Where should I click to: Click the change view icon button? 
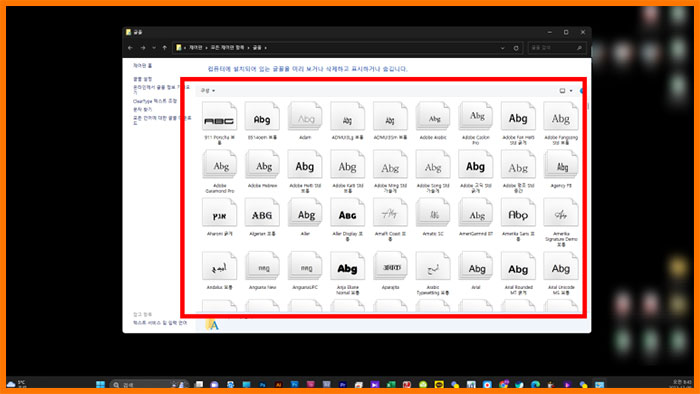[562, 91]
